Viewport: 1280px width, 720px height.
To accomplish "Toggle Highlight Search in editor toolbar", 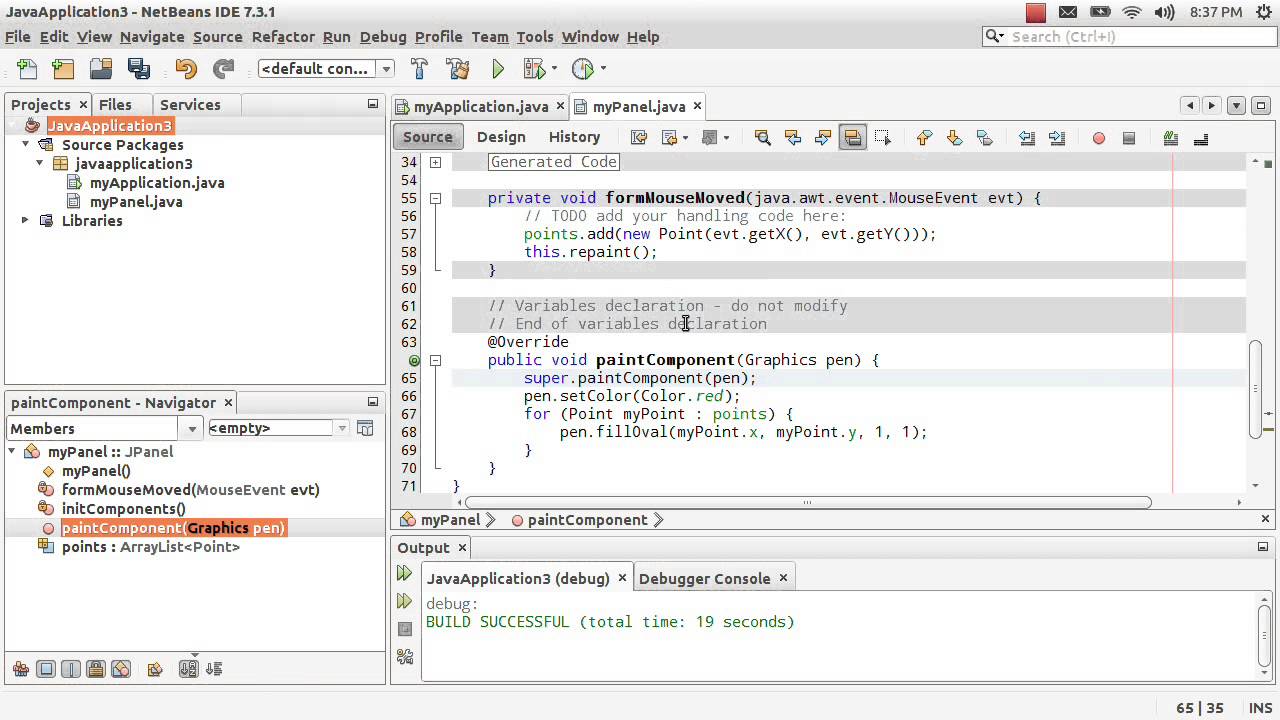I will point(853,138).
